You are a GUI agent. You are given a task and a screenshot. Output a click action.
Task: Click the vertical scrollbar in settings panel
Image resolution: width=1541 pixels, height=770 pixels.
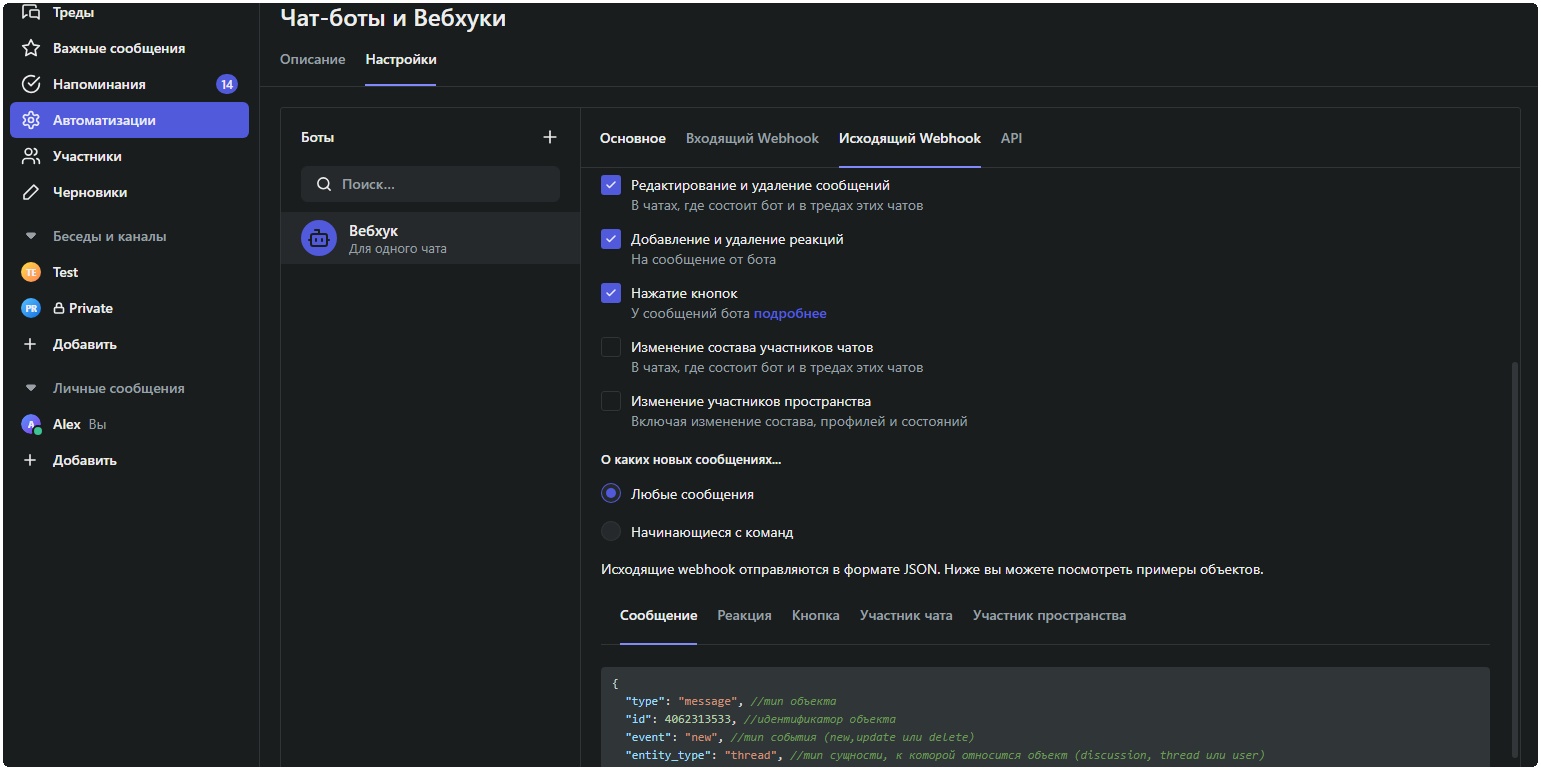click(x=1514, y=560)
